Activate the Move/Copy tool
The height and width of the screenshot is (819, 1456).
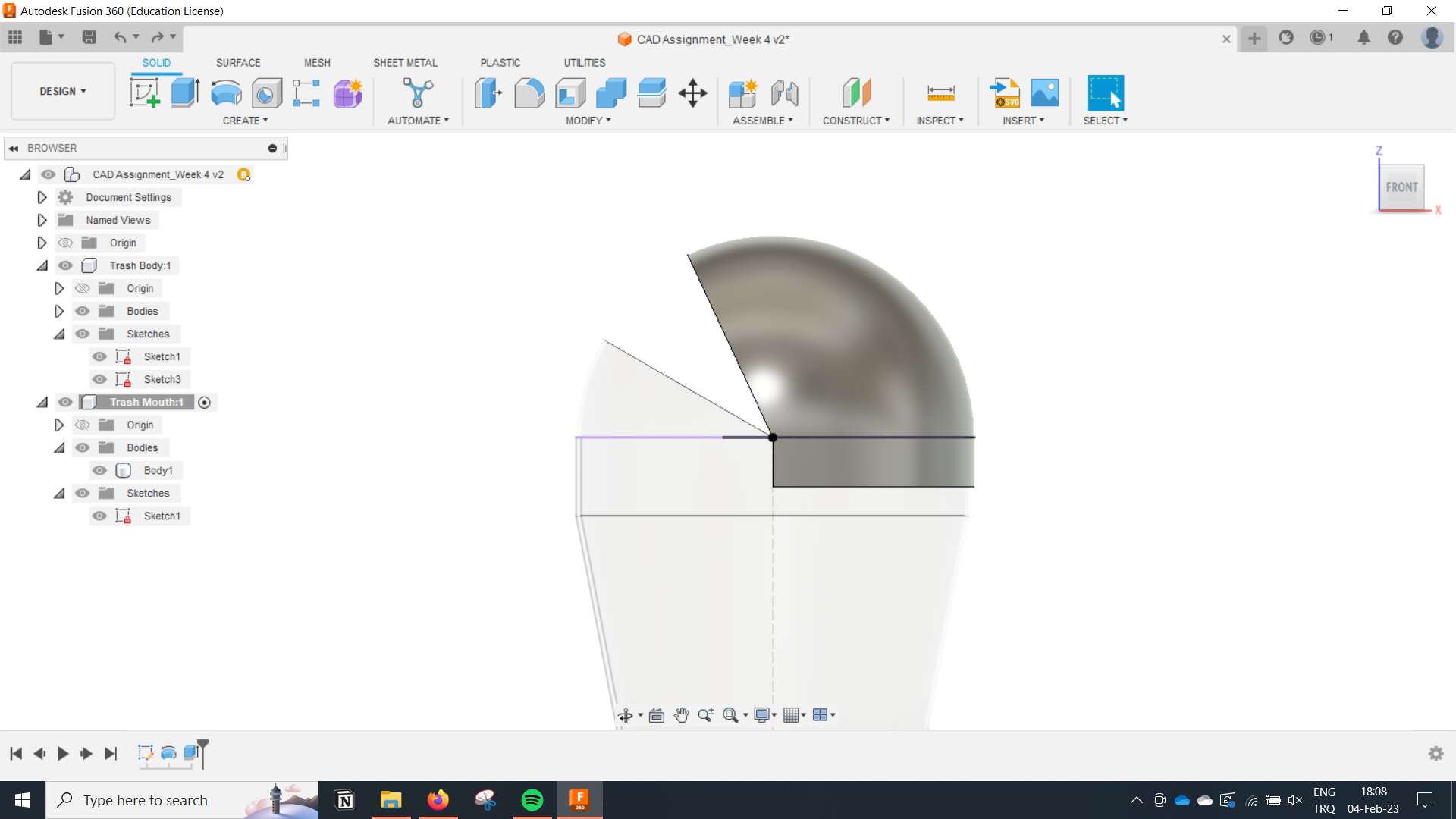click(x=692, y=93)
